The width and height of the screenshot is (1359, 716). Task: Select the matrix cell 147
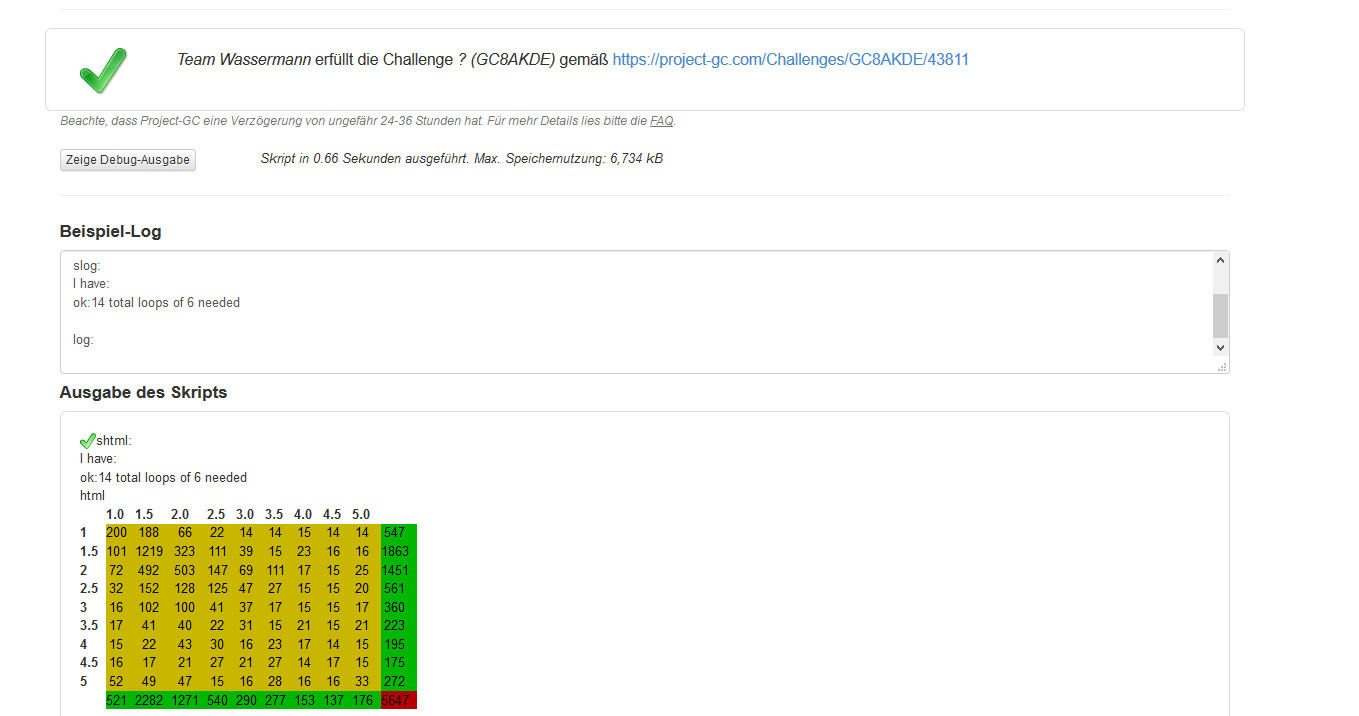click(217, 570)
